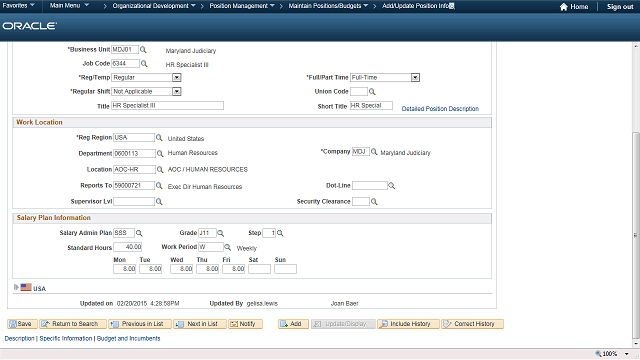The height and width of the screenshot is (360, 640).
Task: Click the Notify button
Action: tap(245, 324)
